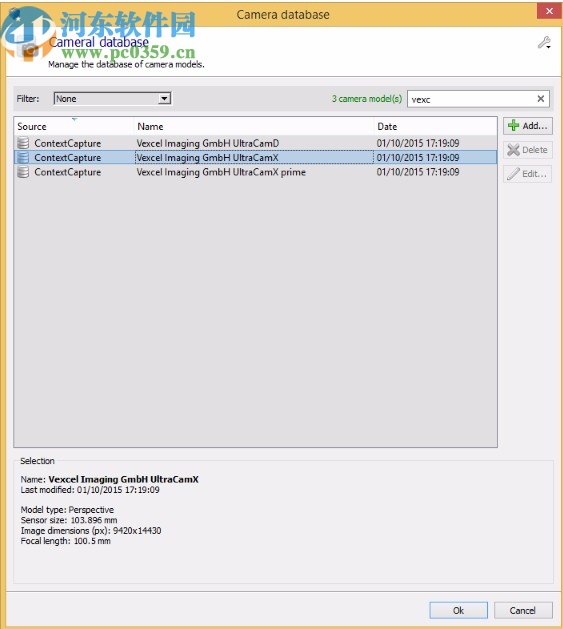Select Vexcel Imaging GmbH UltraCamD row name

point(207,143)
